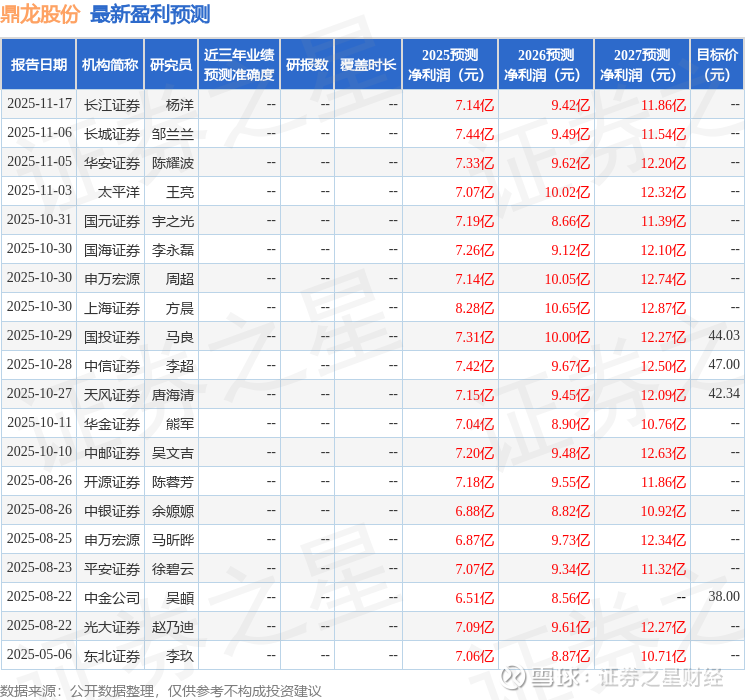Click analyst name 方晨

[x=180, y=308]
